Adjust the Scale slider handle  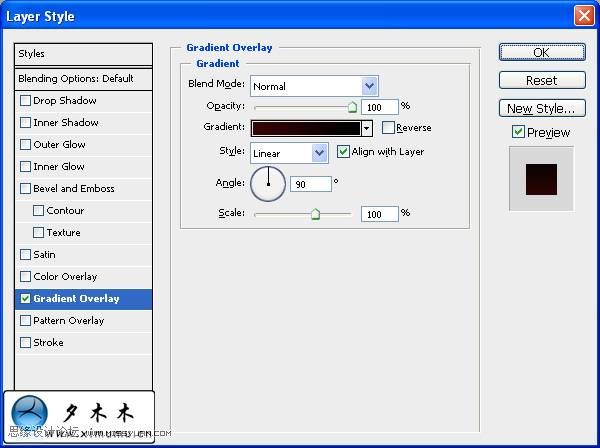pyautogui.click(x=315, y=214)
